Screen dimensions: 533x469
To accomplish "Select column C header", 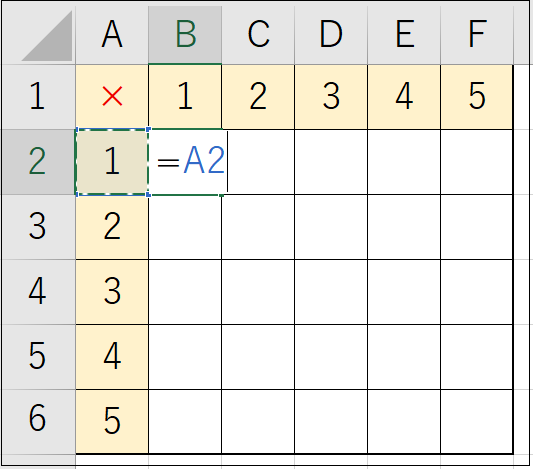I will point(258,35).
